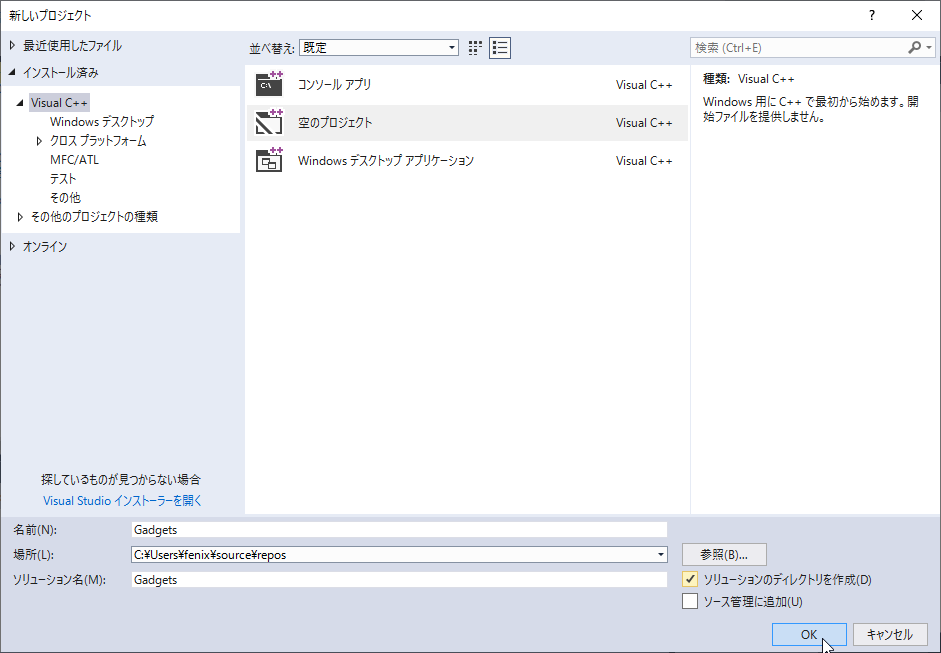Open the 場所 path dropdown
This screenshot has height=653, width=941.
pos(660,554)
